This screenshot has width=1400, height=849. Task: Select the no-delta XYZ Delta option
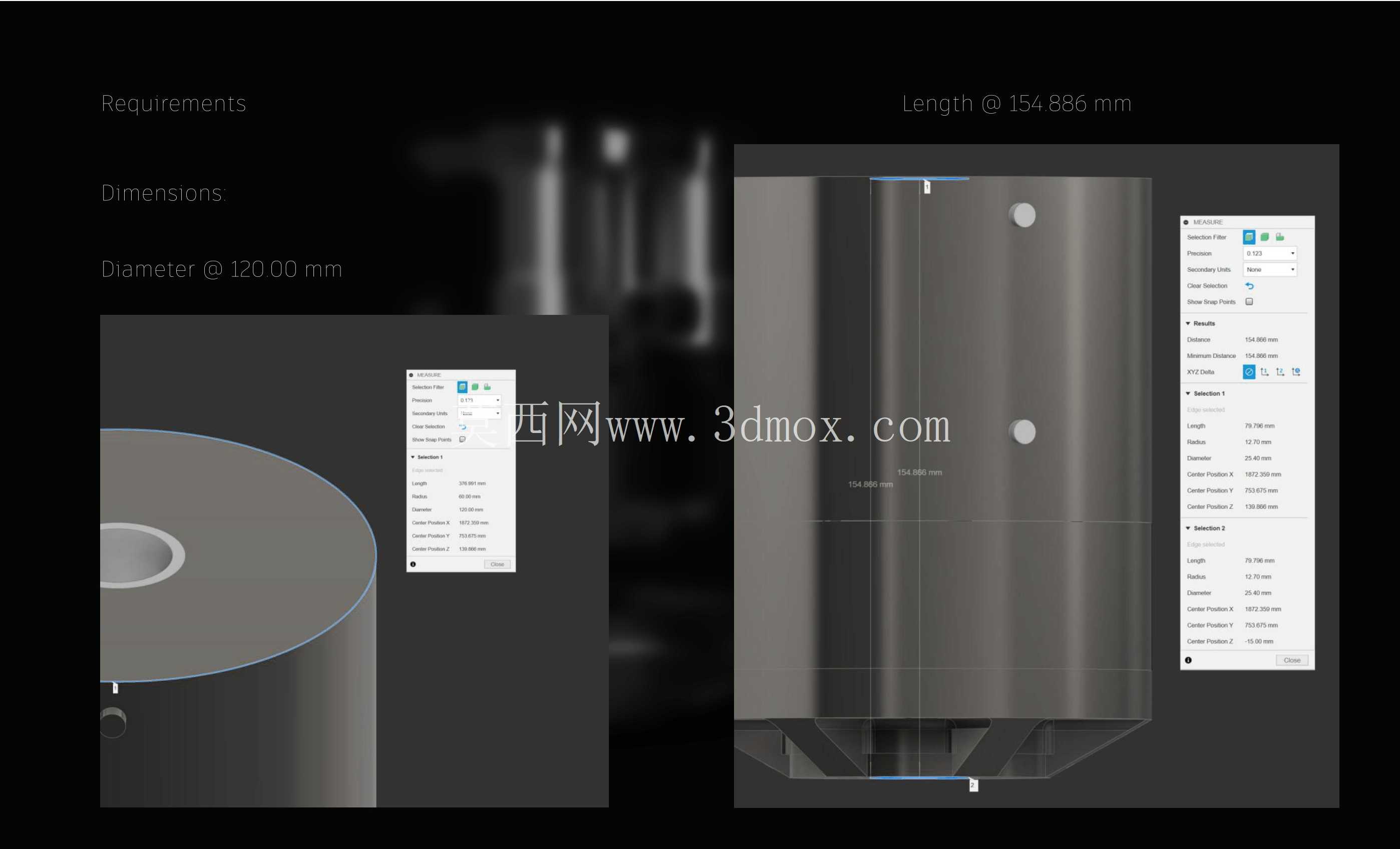(x=1249, y=372)
